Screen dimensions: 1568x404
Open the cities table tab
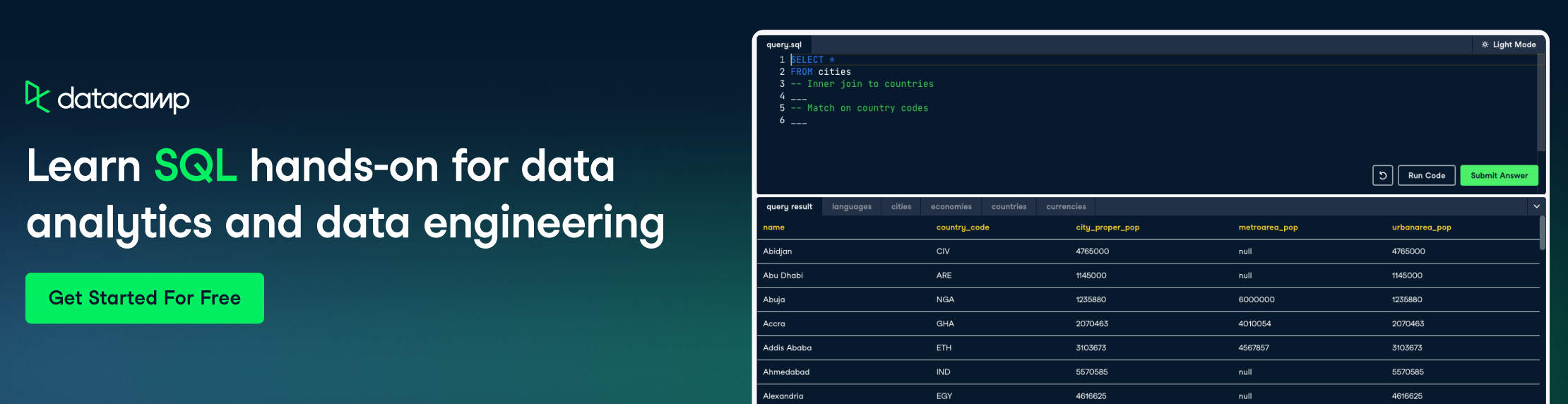901,207
